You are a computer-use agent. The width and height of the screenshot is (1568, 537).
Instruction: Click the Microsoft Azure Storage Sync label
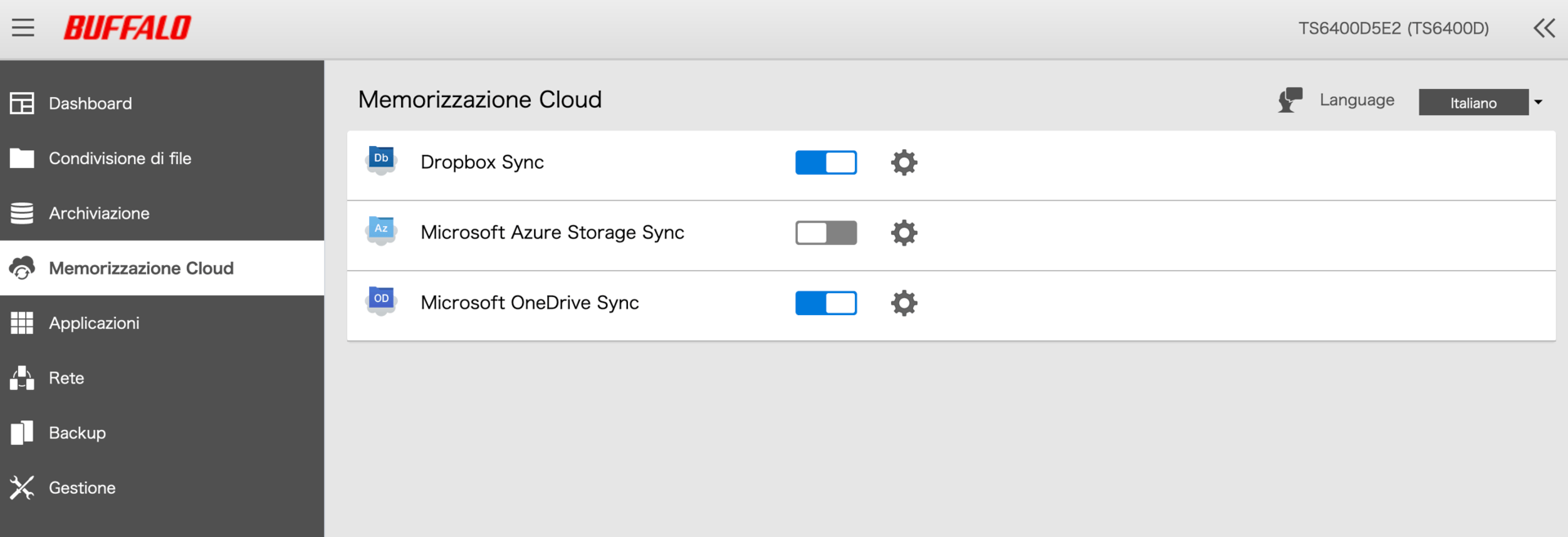(552, 233)
